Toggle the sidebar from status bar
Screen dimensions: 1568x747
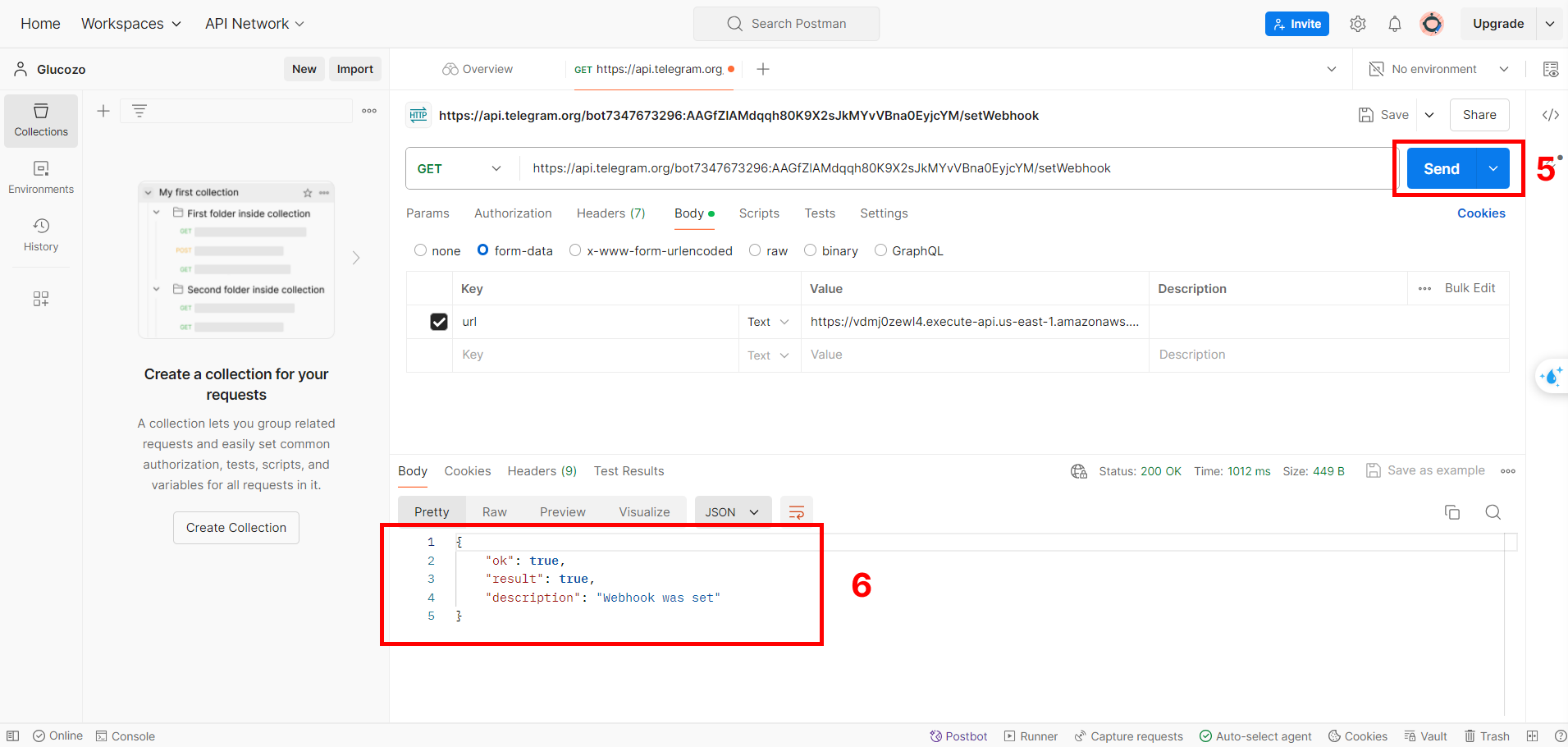[x=13, y=736]
